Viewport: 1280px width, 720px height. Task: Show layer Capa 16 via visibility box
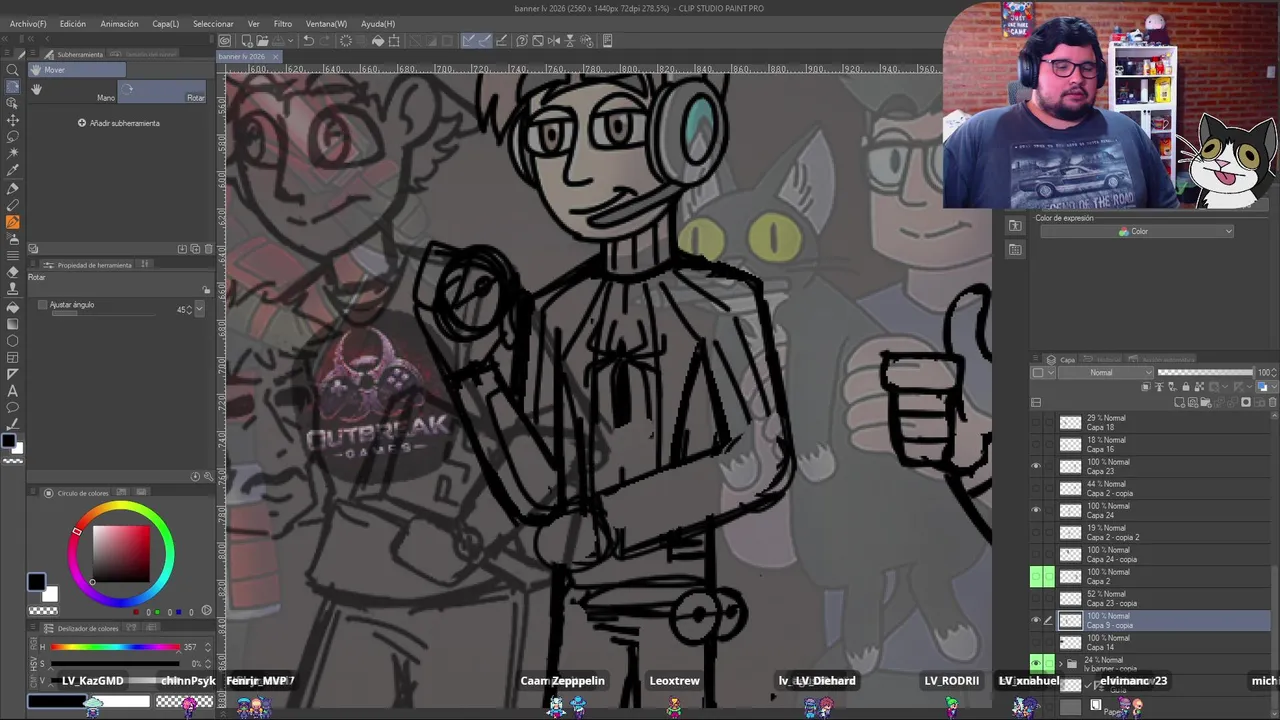pyautogui.click(x=1036, y=445)
